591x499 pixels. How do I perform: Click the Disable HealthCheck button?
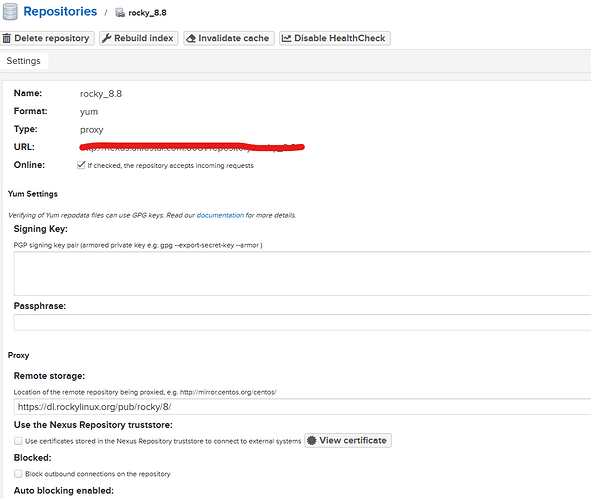[335, 38]
